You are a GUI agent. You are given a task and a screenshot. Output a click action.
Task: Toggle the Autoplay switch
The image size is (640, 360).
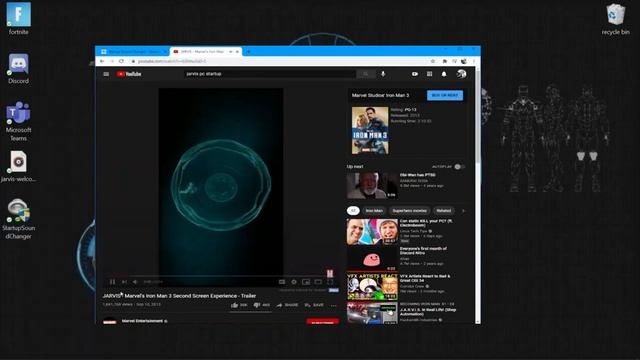pyautogui.click(x=459, y=167)
